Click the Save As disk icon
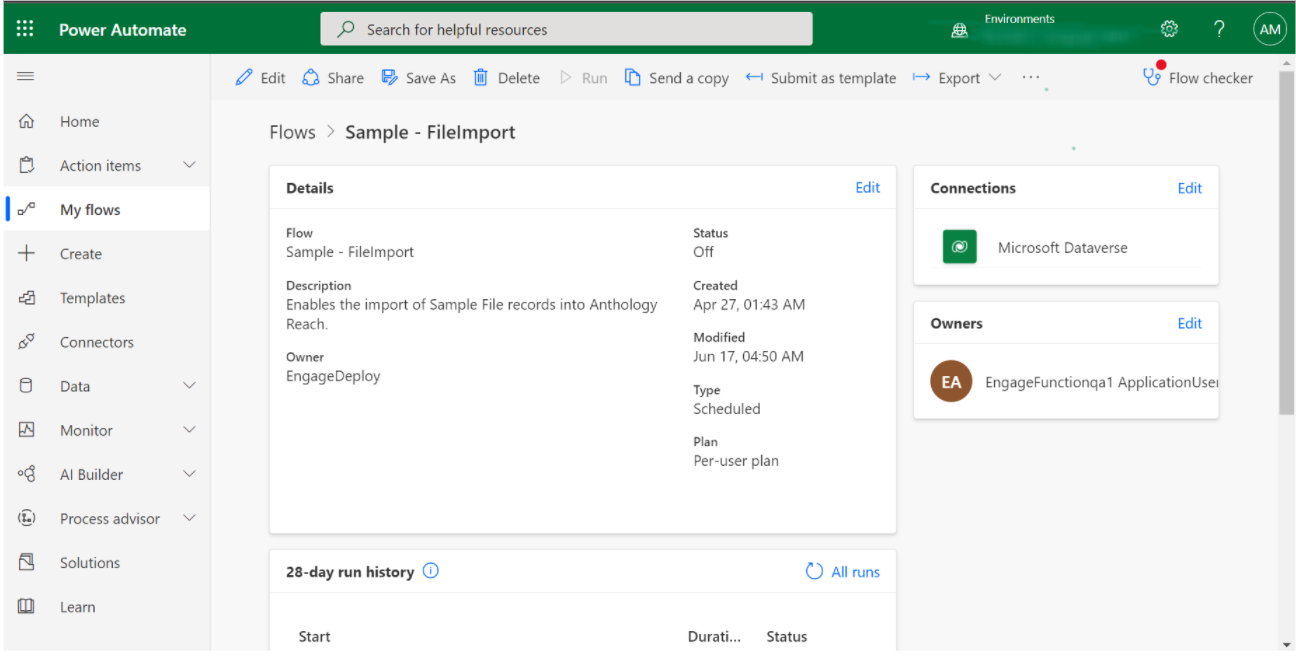This screenshot has width=1296, height=660. pyautogui.click(x=390, y=77)
